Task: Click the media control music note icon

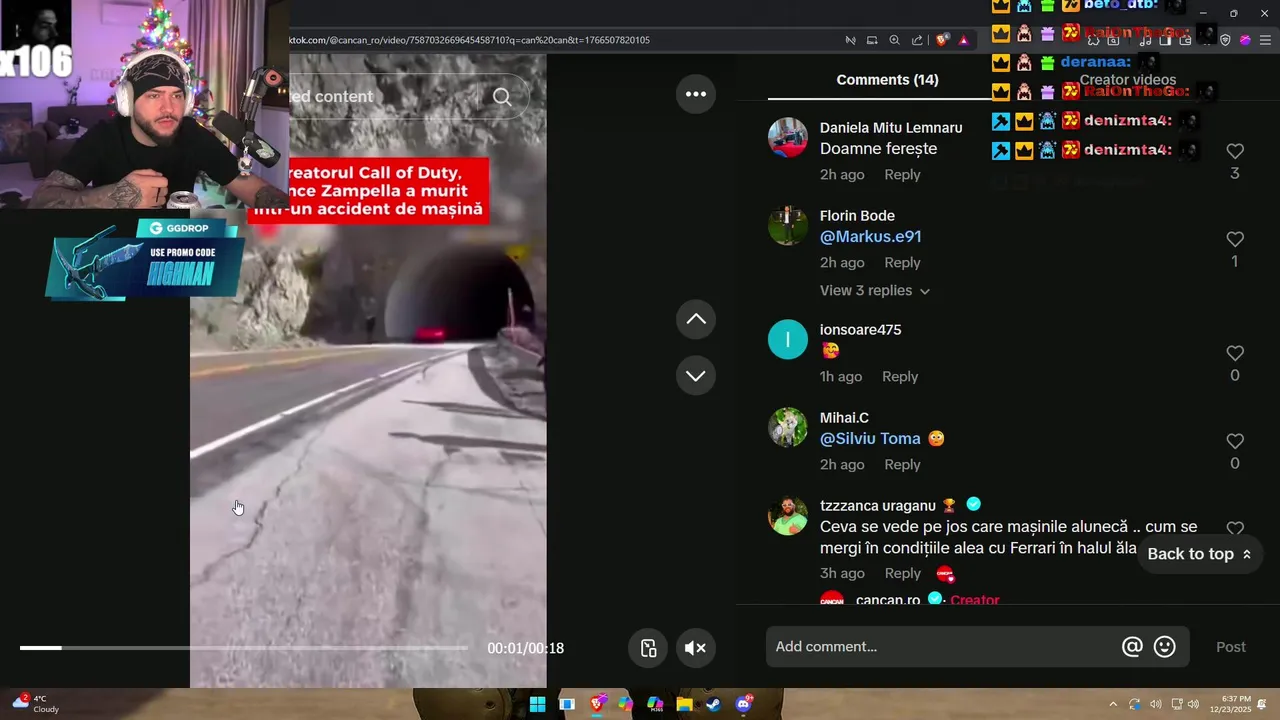Action: pos(1145,40)
